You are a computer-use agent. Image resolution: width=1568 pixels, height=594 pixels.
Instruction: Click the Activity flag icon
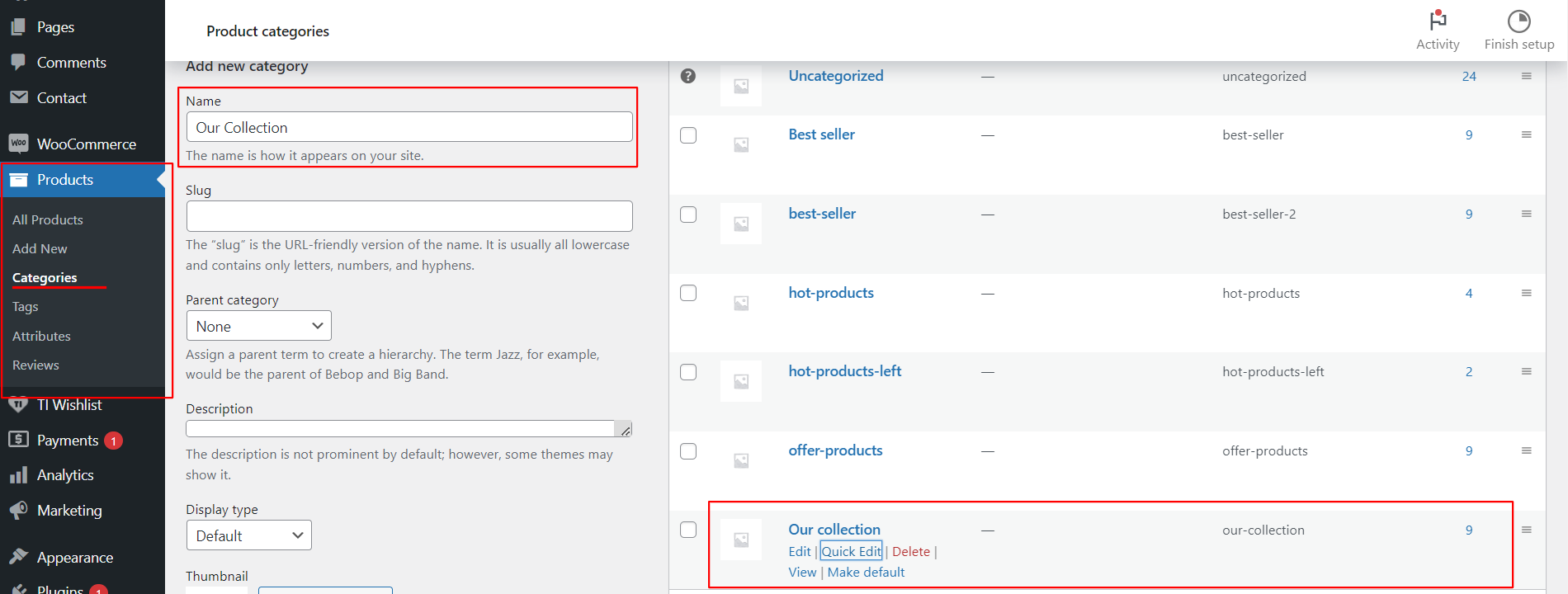coord(1438,21)
